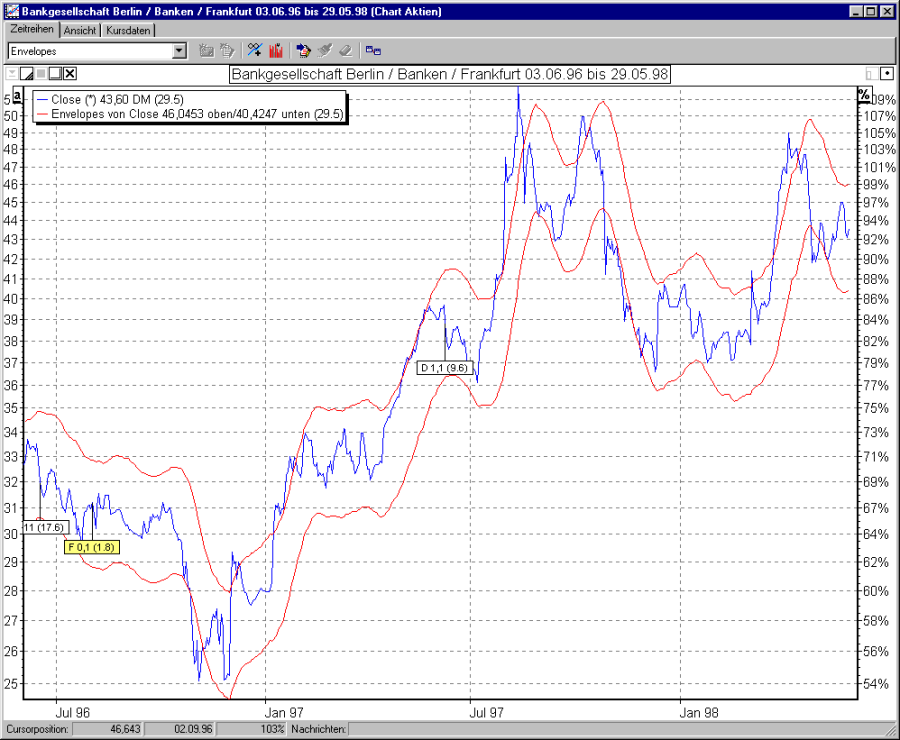This screenshot has width=900, height=740.
Task: Click the X button in chart header
Action: click(x=70, y=73)
